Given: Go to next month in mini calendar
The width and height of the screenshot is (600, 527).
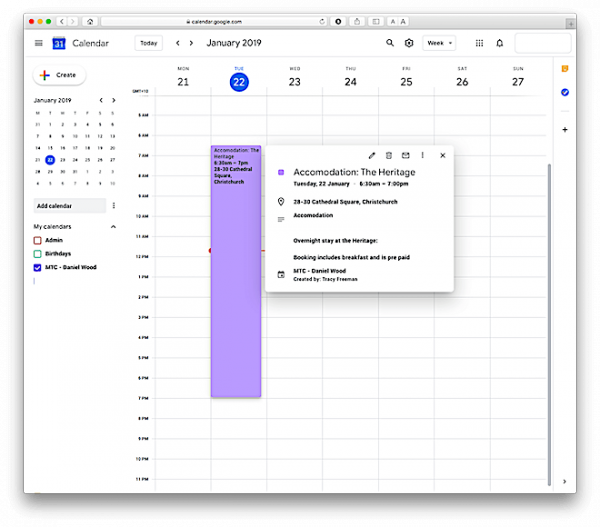Looking at the screenshot, I should 114,100.
